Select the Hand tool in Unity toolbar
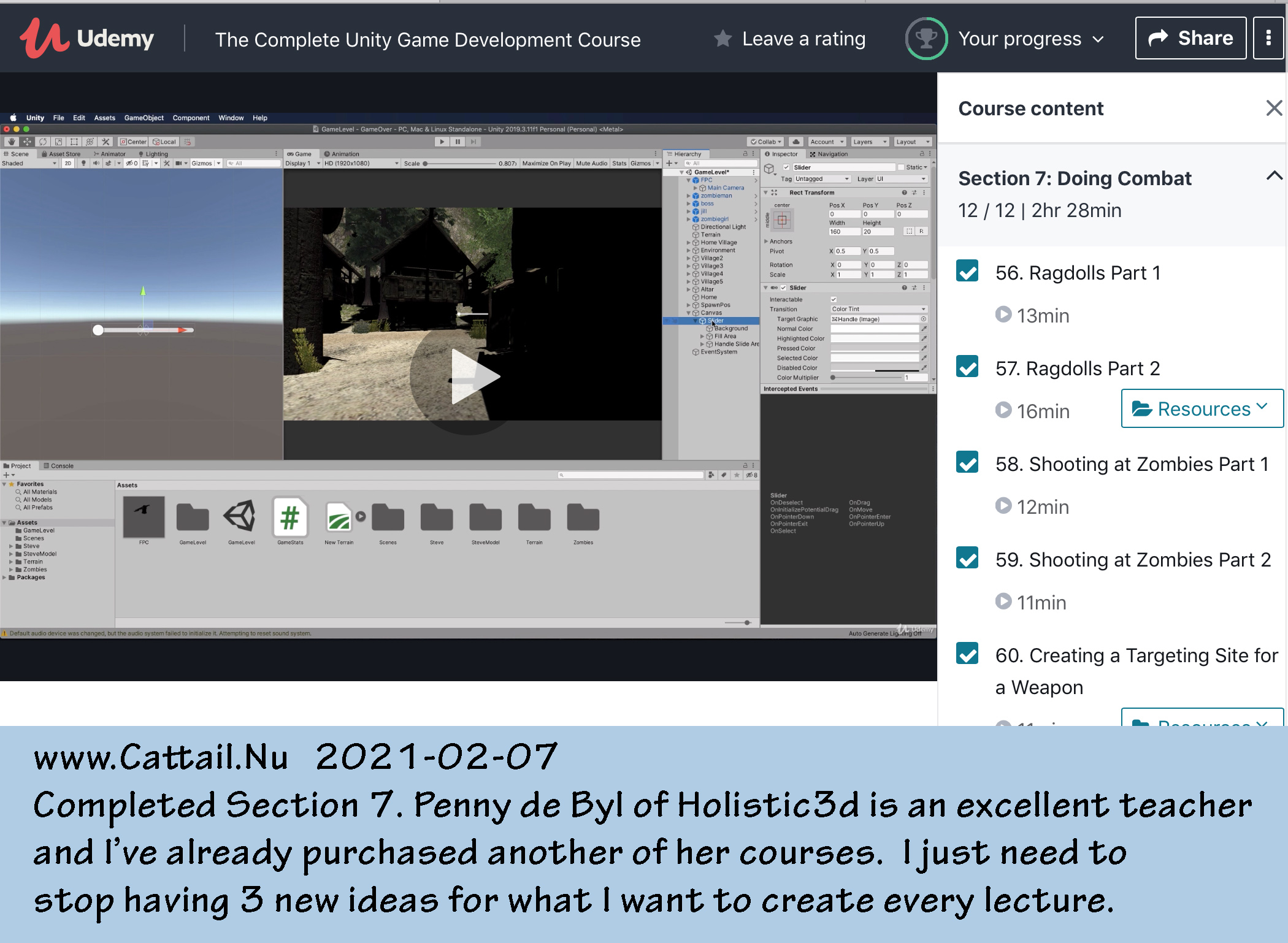This screenshot has height=943, width=1288. 11,142
